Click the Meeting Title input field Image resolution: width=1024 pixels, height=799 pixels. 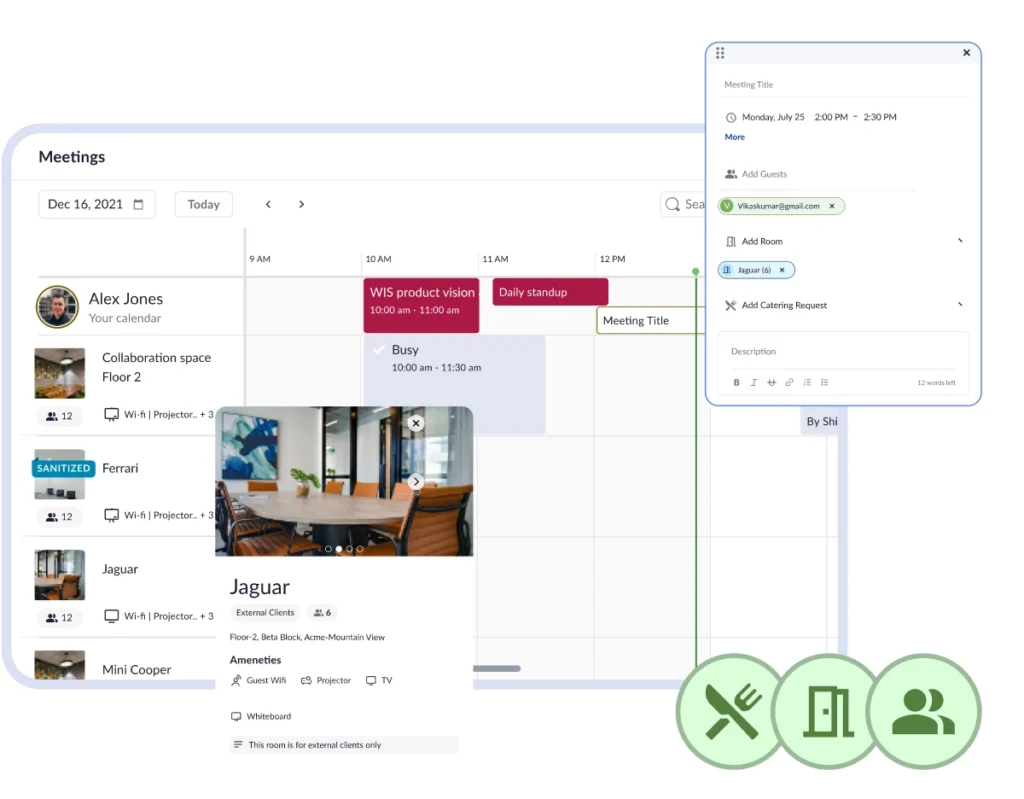click(800, 84)
